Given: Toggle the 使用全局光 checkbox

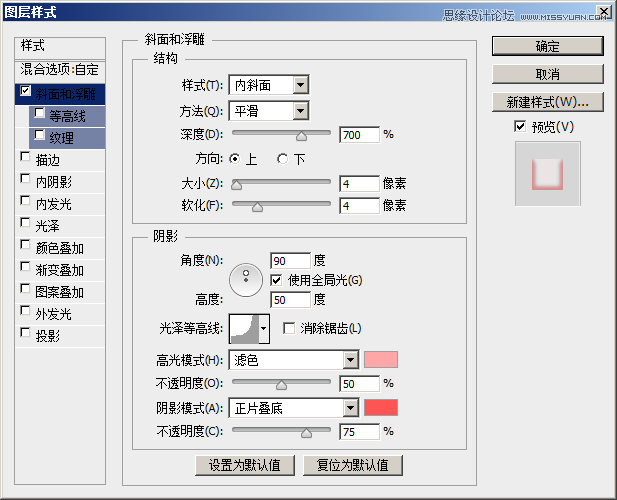Looking at the screenshot, I should point(276,280).
